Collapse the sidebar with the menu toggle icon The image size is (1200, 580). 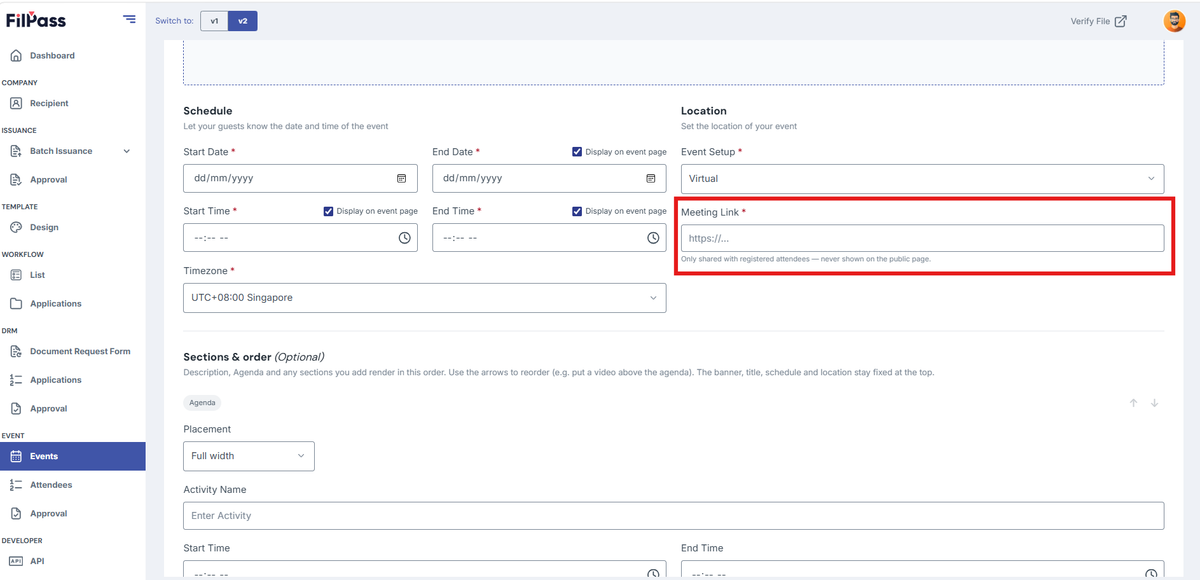pyautogui.click(x=129, y=19)
